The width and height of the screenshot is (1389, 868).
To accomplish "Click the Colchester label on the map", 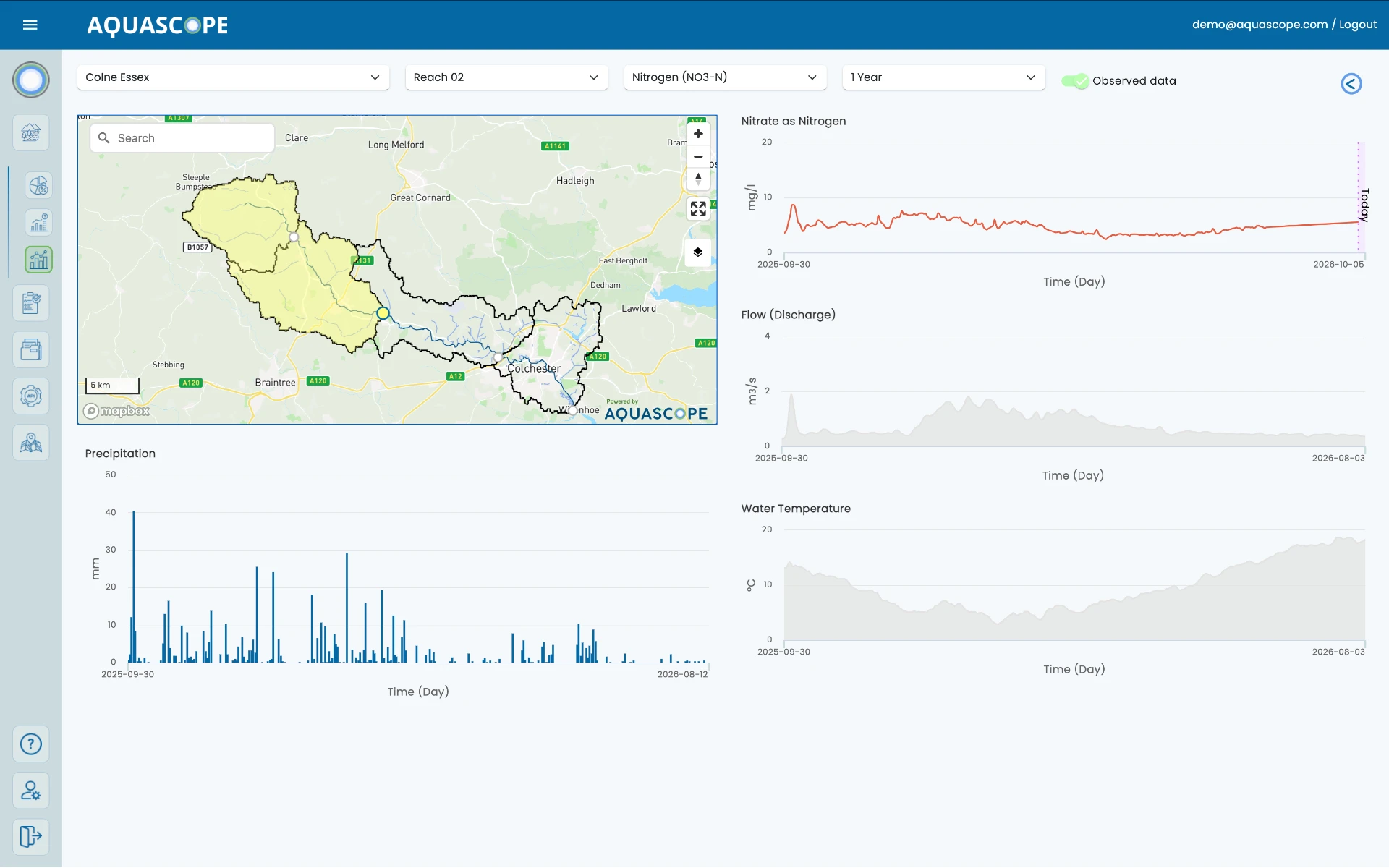I will 534,368.
